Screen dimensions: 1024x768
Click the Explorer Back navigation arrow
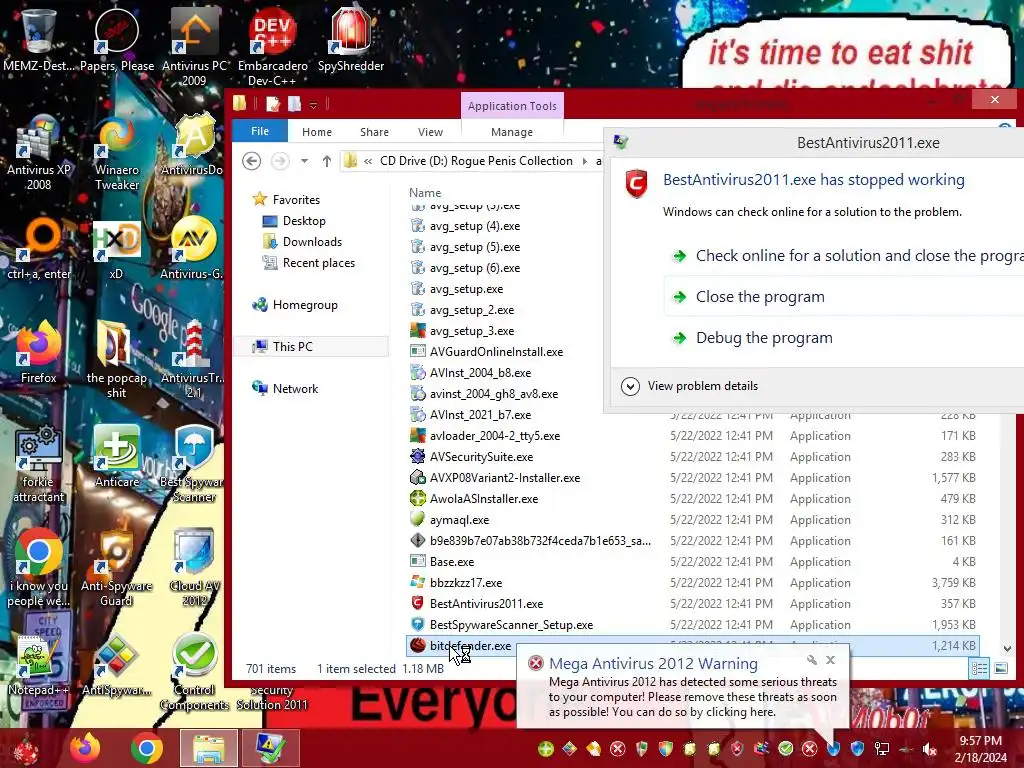click(252, 161)
